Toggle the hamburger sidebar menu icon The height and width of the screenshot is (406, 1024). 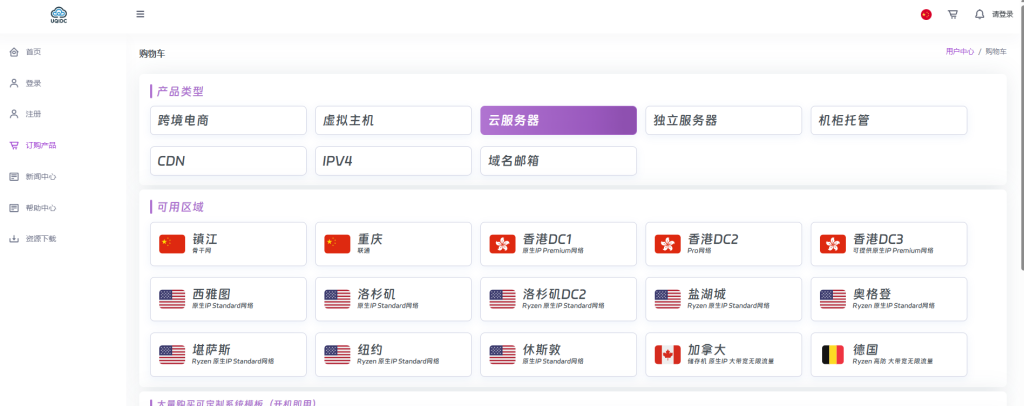pyautogui.click(x=140, y=14)
